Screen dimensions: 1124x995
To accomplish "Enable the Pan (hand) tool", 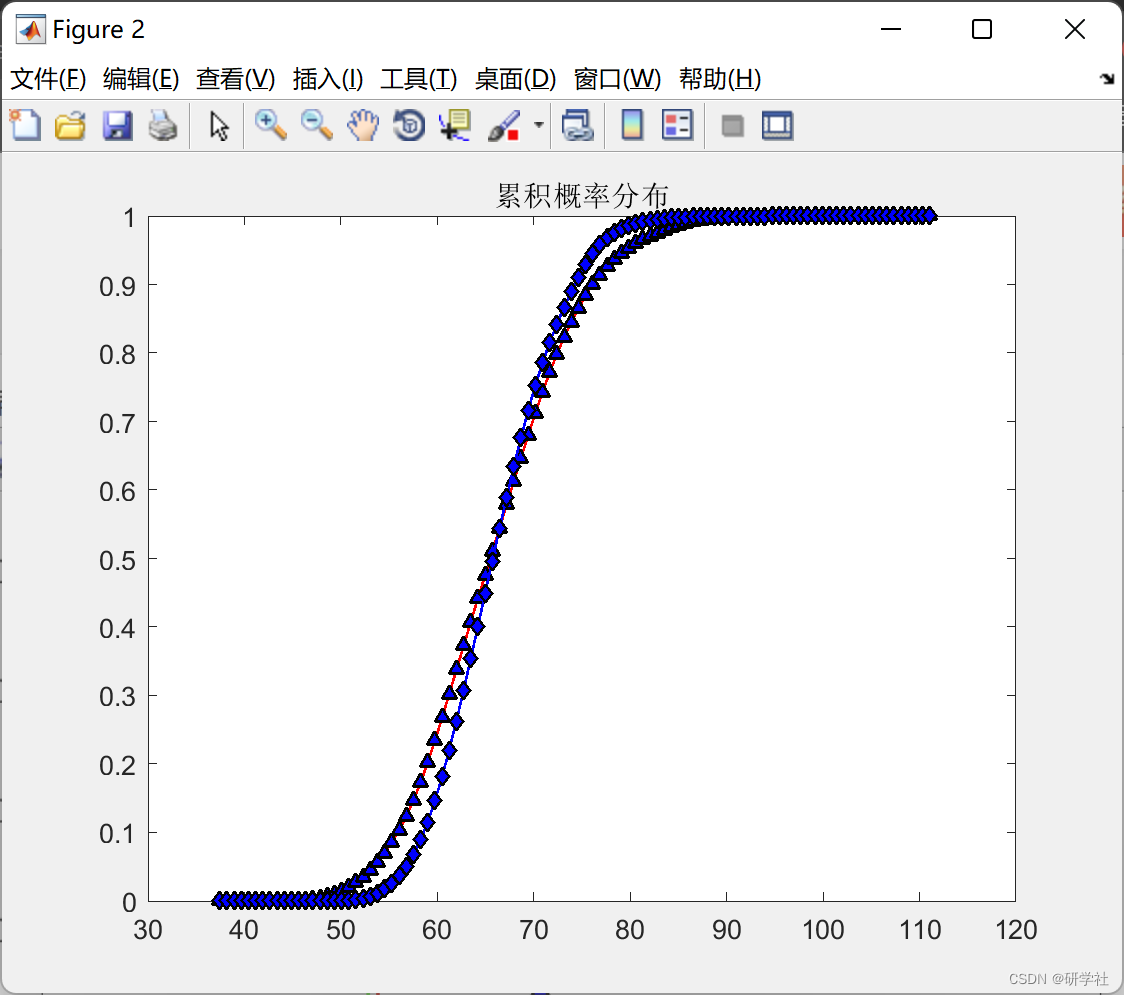I will [x=362, y=125].
